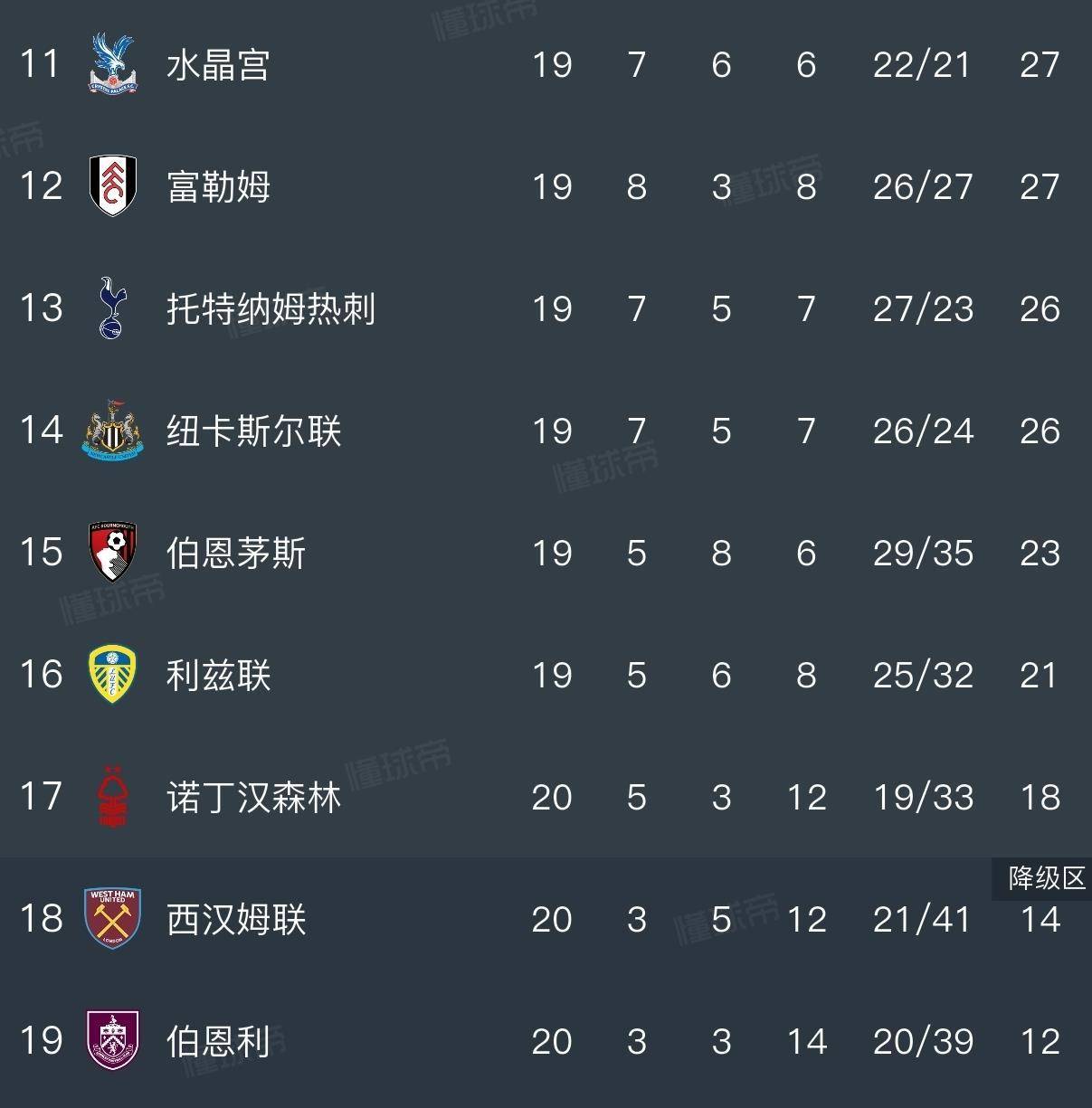Click the 降级区 relegation zone label

point(1046,878)
